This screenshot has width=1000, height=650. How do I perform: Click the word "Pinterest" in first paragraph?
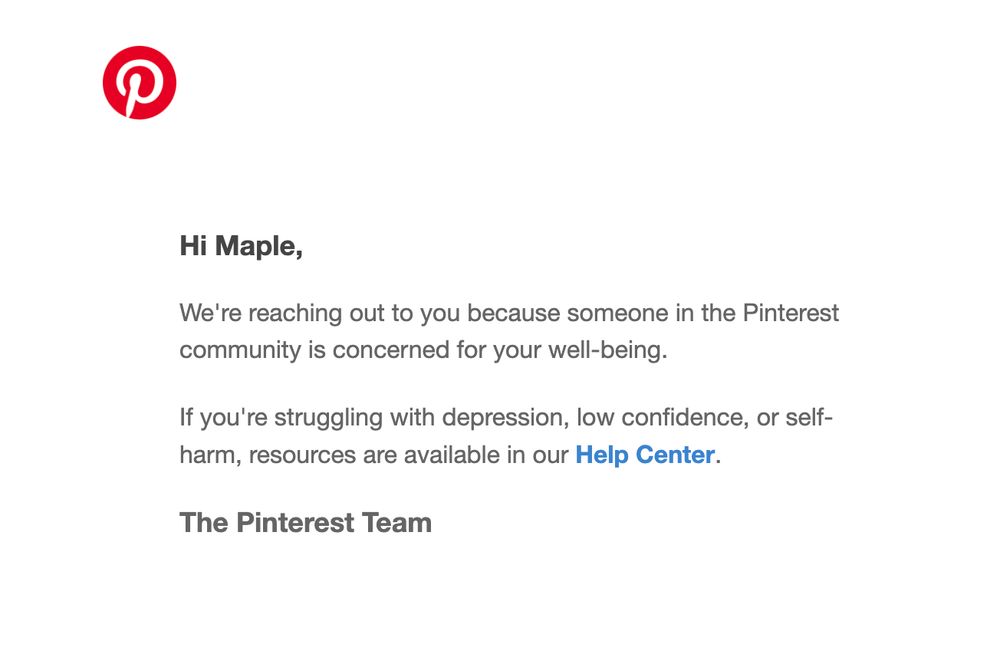[790, 313]
